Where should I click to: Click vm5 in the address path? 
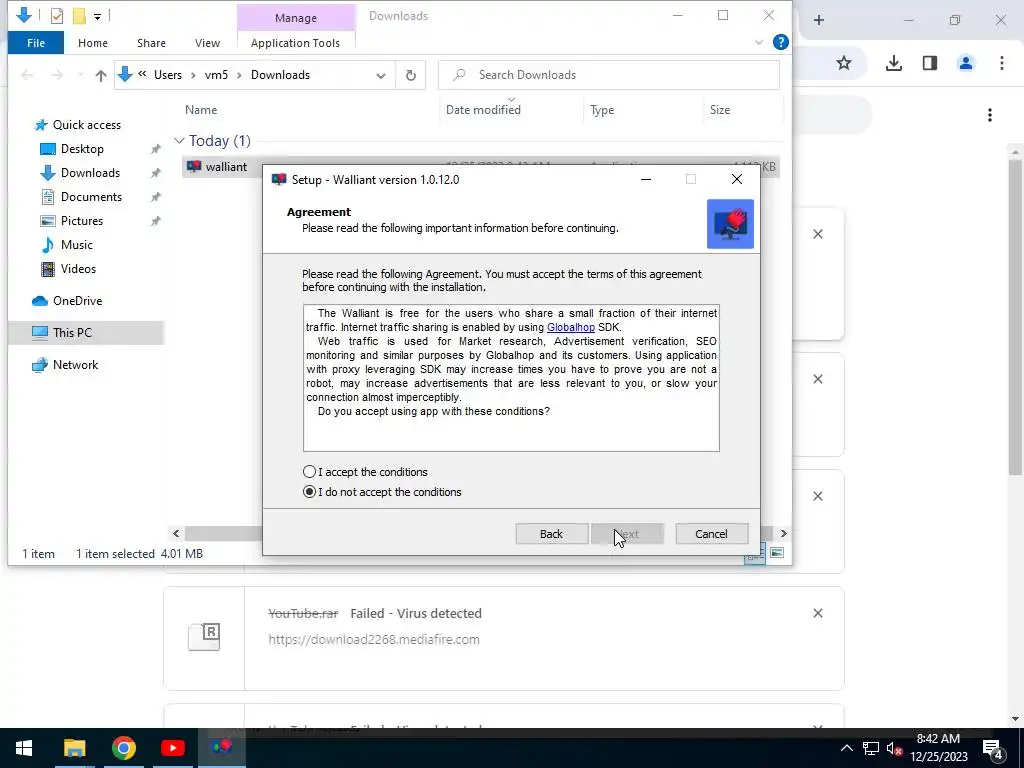click(216, 75)
